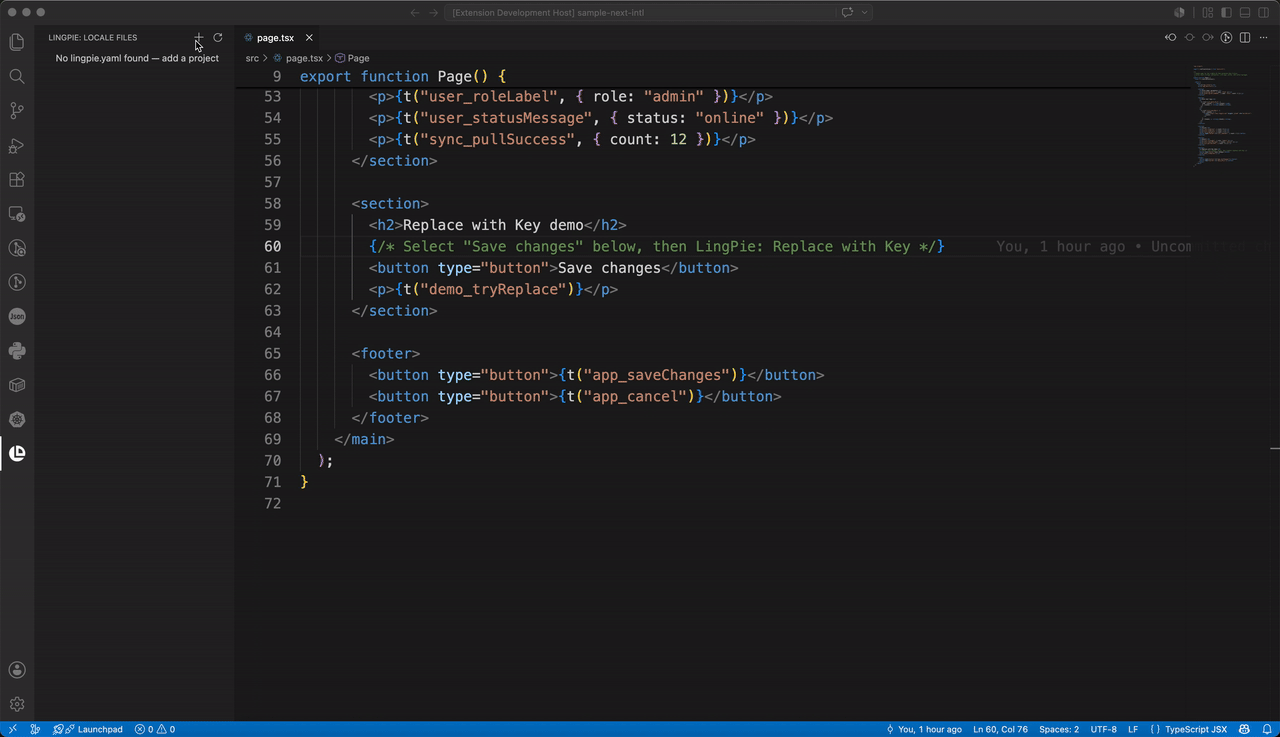Viewport: 1280px width, 737px height.
Task: Close the page.tsx tab
Action: pyautogui.click(x=311, y=38)
